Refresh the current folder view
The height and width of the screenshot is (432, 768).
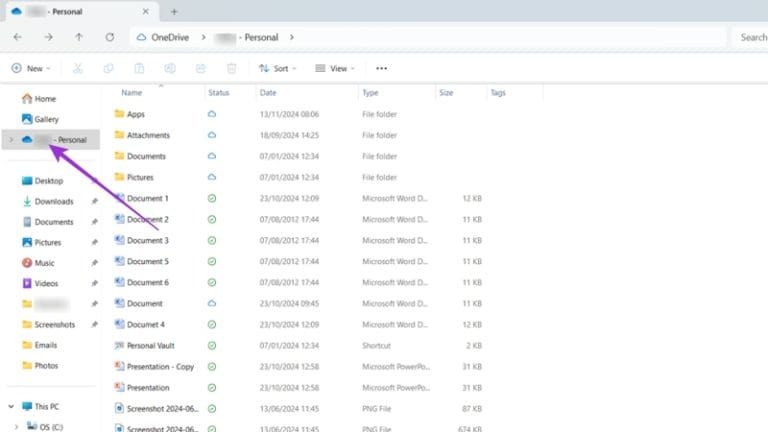coord(110,37)
